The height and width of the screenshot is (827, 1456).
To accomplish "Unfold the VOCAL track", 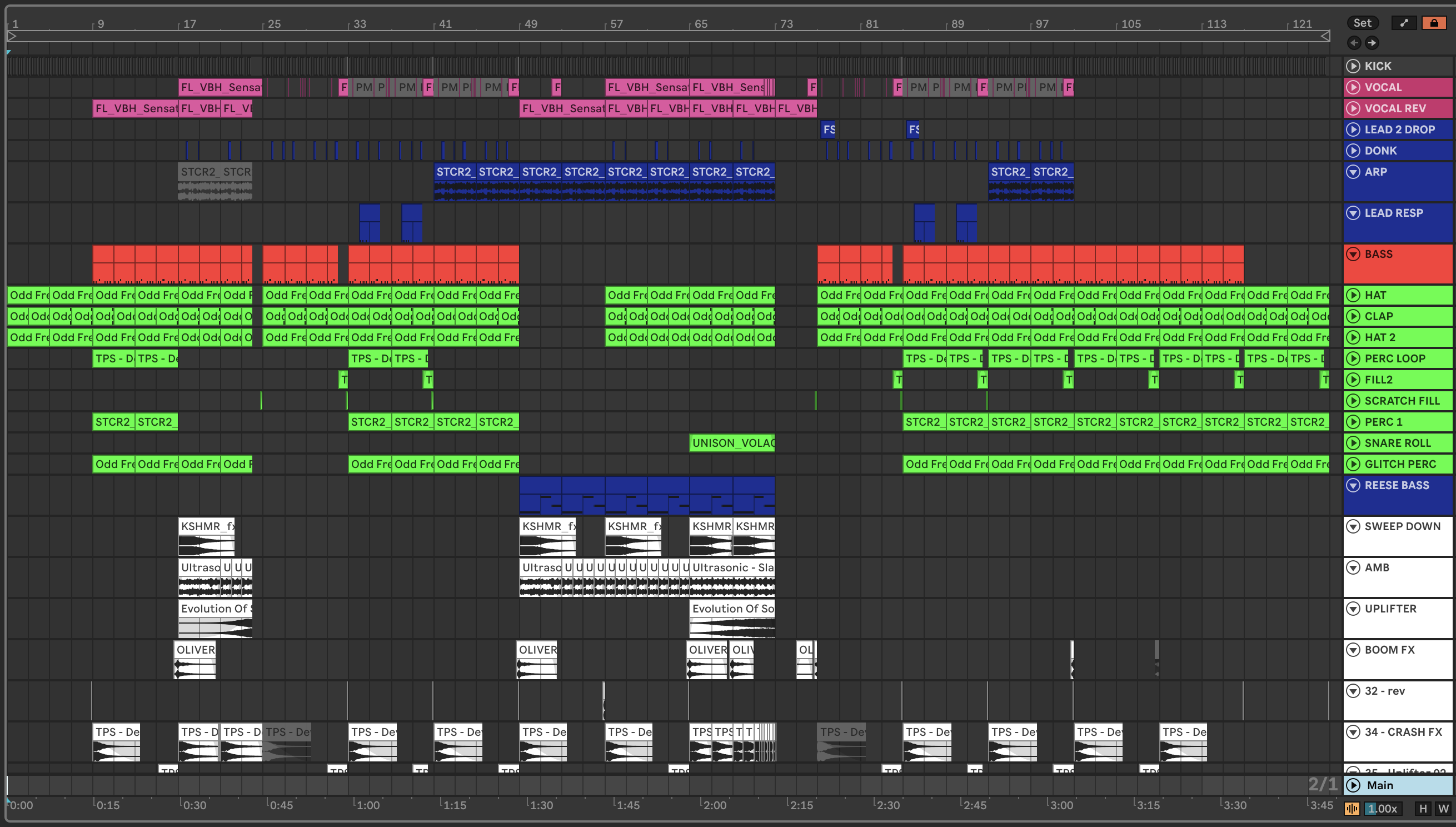I will [x=1353, y=87].
